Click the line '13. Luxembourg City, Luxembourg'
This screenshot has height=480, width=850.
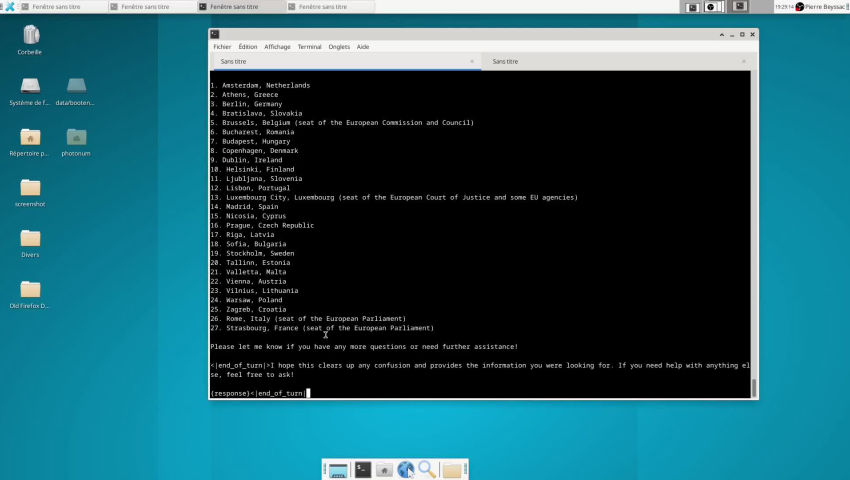(x=394, y=197)
